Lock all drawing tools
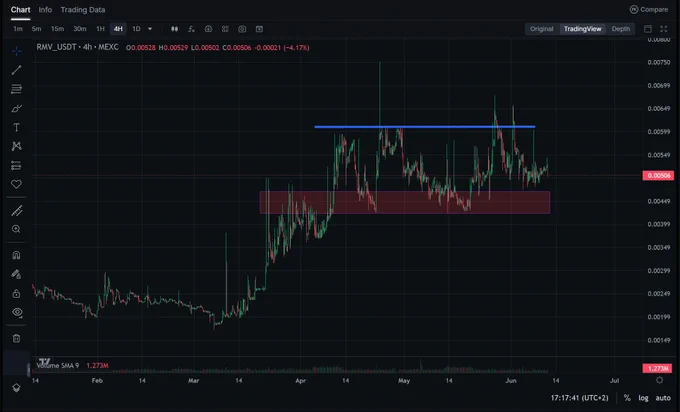 click(16, 294)
